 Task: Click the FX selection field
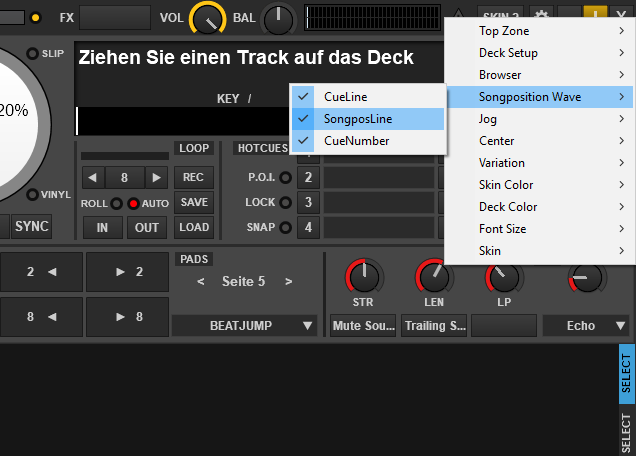click(115, 17)
